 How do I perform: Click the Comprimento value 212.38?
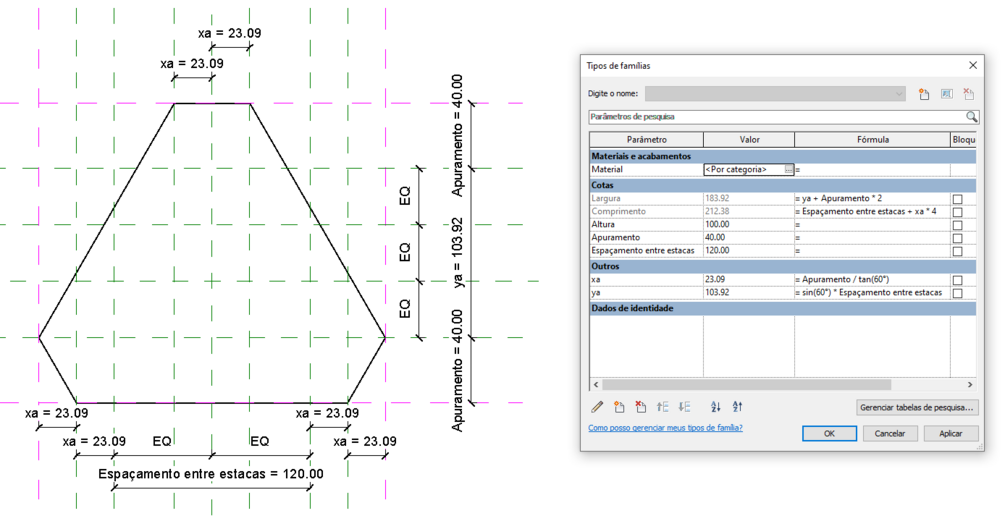(x=749, y=211)
